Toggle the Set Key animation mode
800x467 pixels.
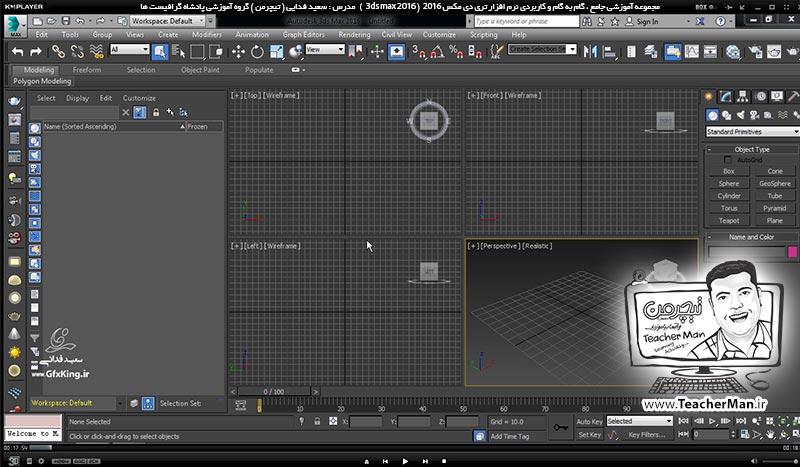(589, 435)
